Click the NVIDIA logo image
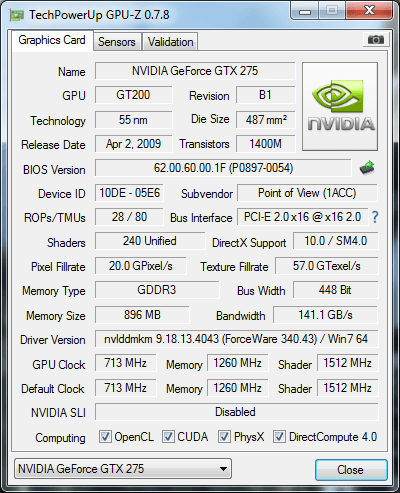This screenshot has width=400, height=493. tap(340, 107)
